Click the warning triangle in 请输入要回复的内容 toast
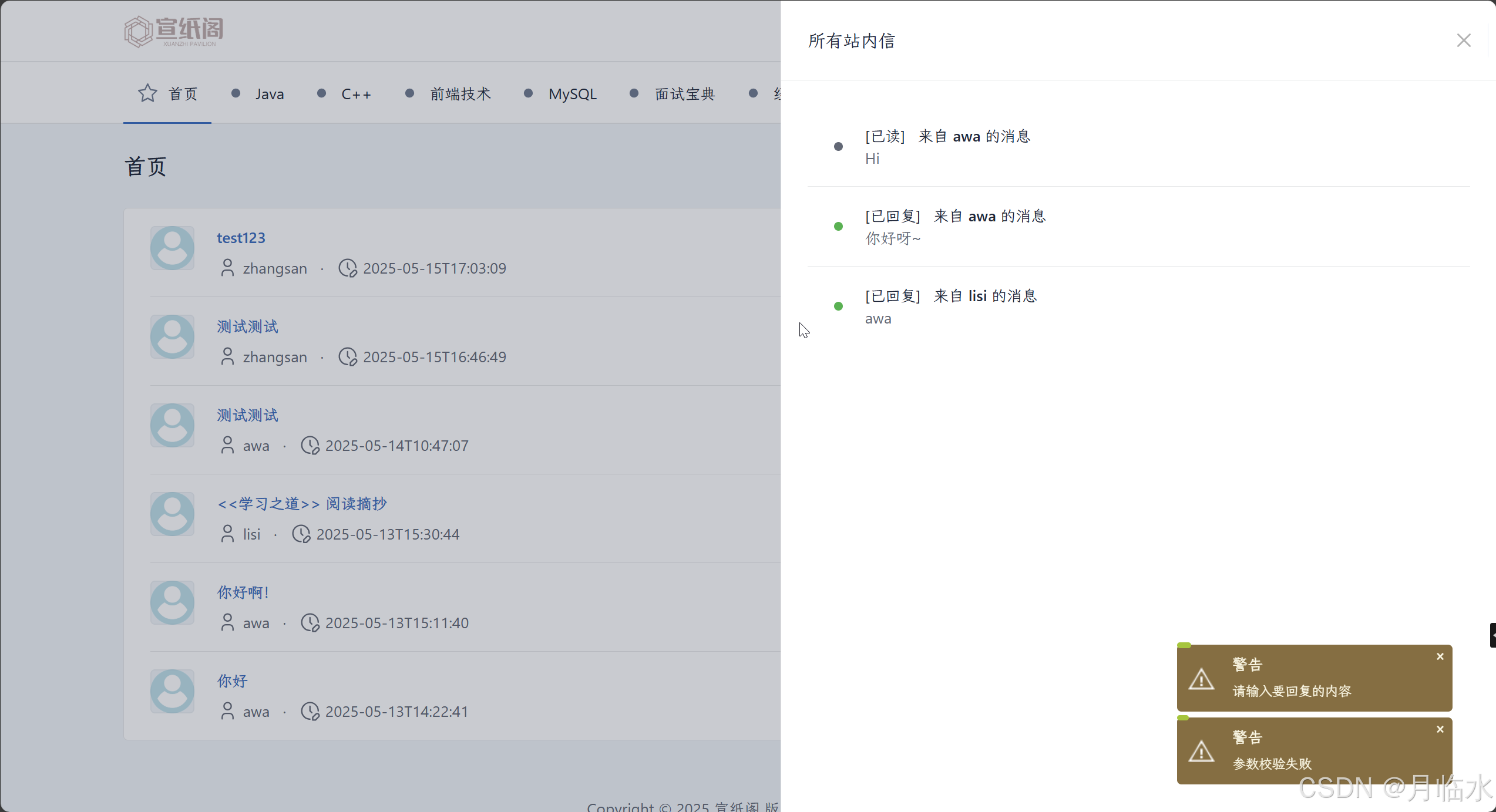This screenshot has height=812, width=1496. [1201, 679]
